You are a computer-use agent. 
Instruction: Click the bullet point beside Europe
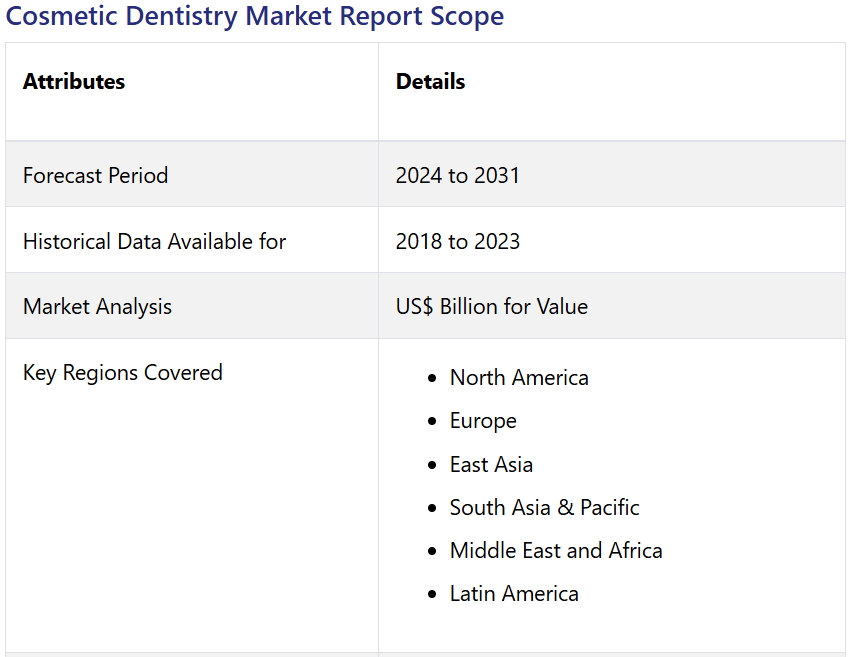point(432,422)
